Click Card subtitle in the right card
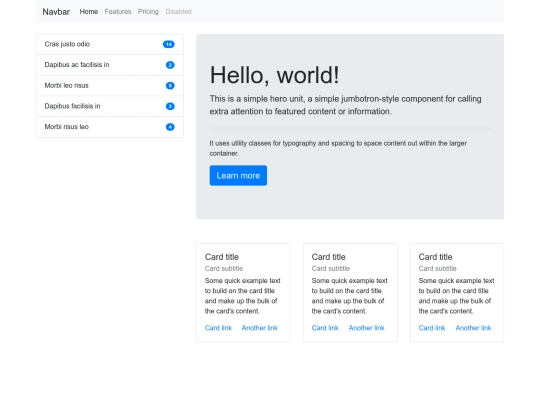Image resolution: width=540 pixels, height=405 pixels. (x=437, y=268)
